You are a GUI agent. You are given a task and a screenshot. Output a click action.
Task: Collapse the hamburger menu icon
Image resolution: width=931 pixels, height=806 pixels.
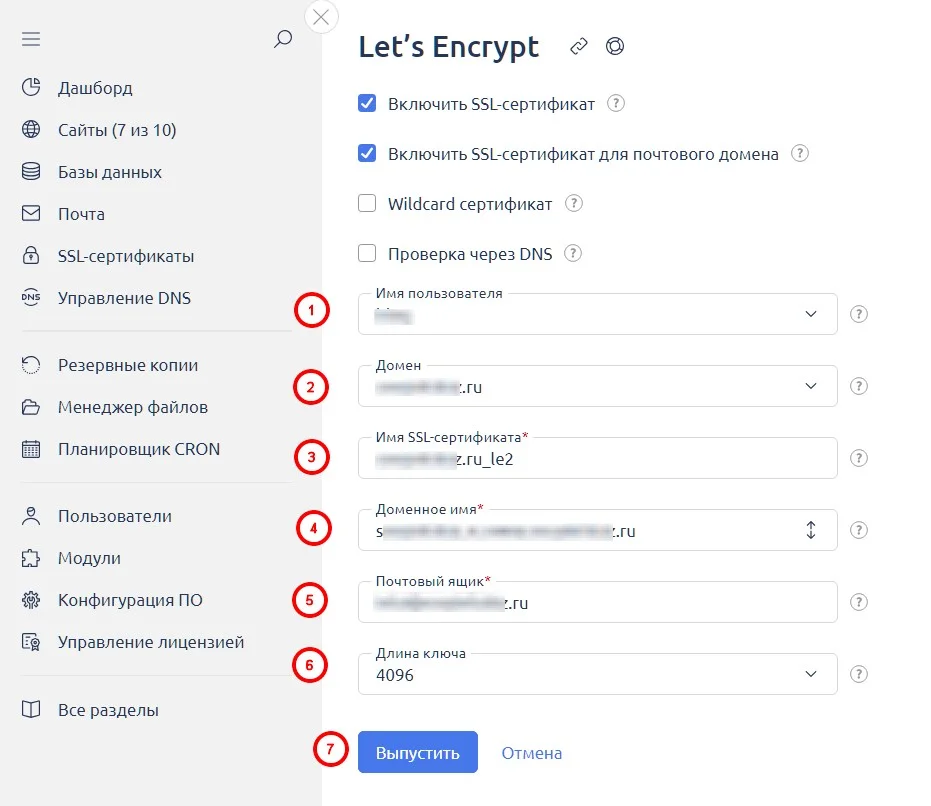tap(31, 39)
